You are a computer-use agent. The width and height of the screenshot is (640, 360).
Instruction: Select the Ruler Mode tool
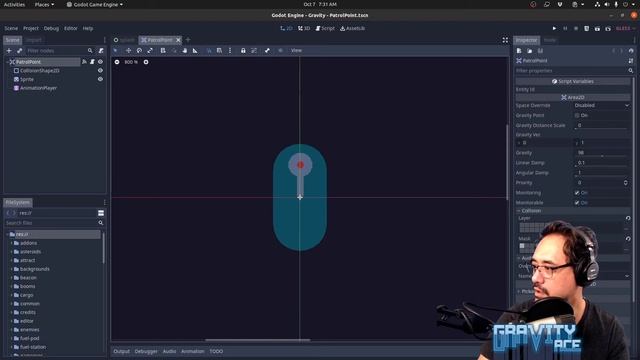click(195, 51)
